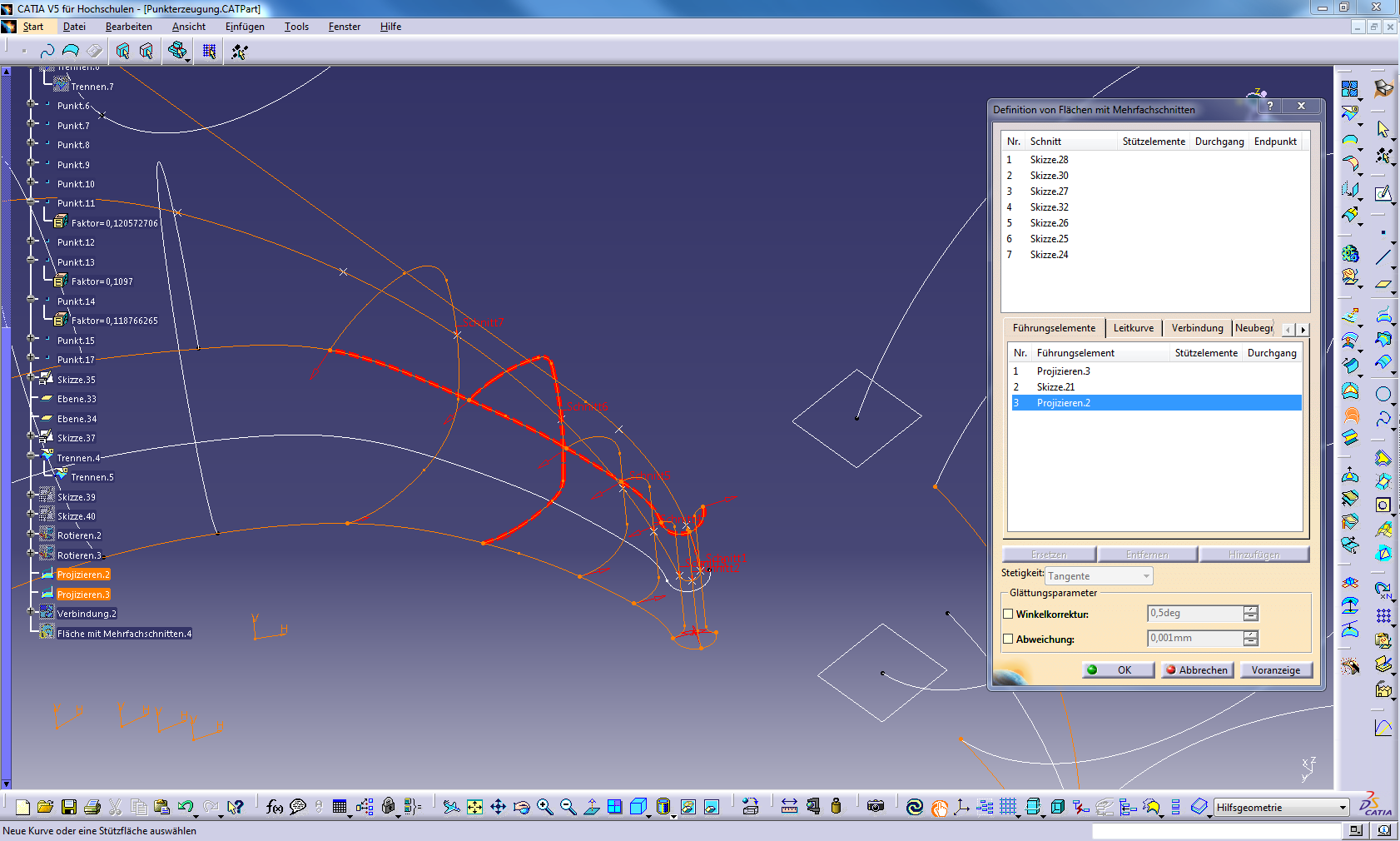
Task: Click the Circle tool in right toolbar
Action: pyautogui.click(x=1383, y=394)
